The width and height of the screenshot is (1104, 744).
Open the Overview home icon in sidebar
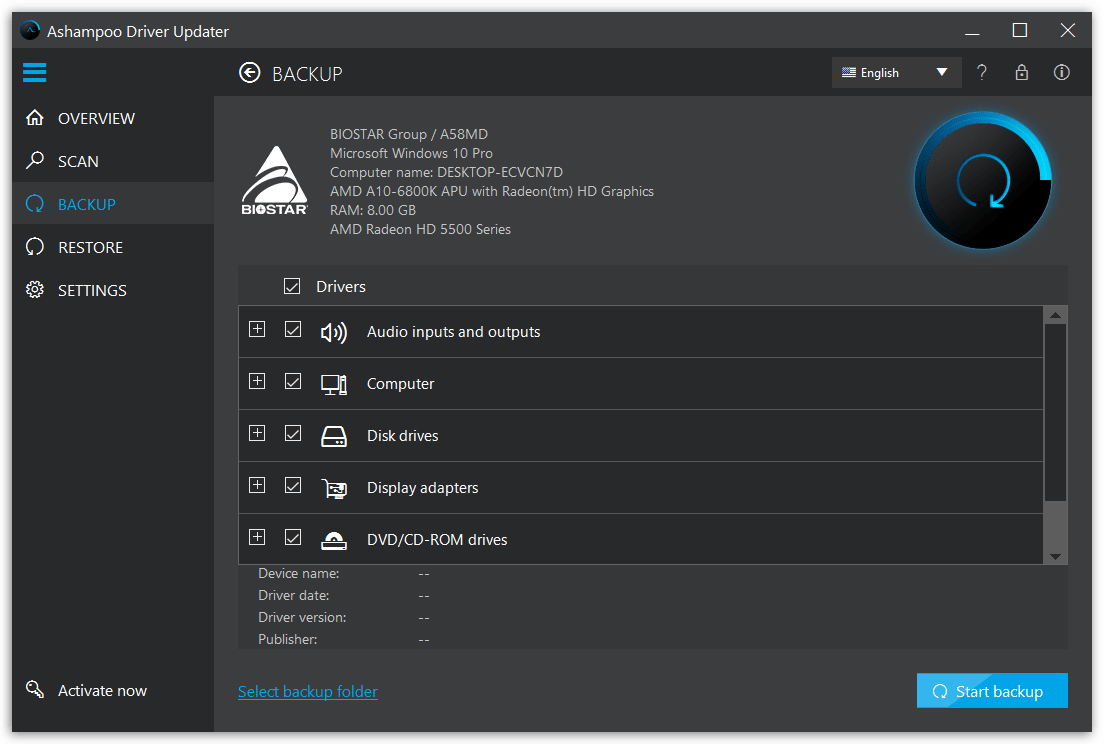tap(35, 118)
